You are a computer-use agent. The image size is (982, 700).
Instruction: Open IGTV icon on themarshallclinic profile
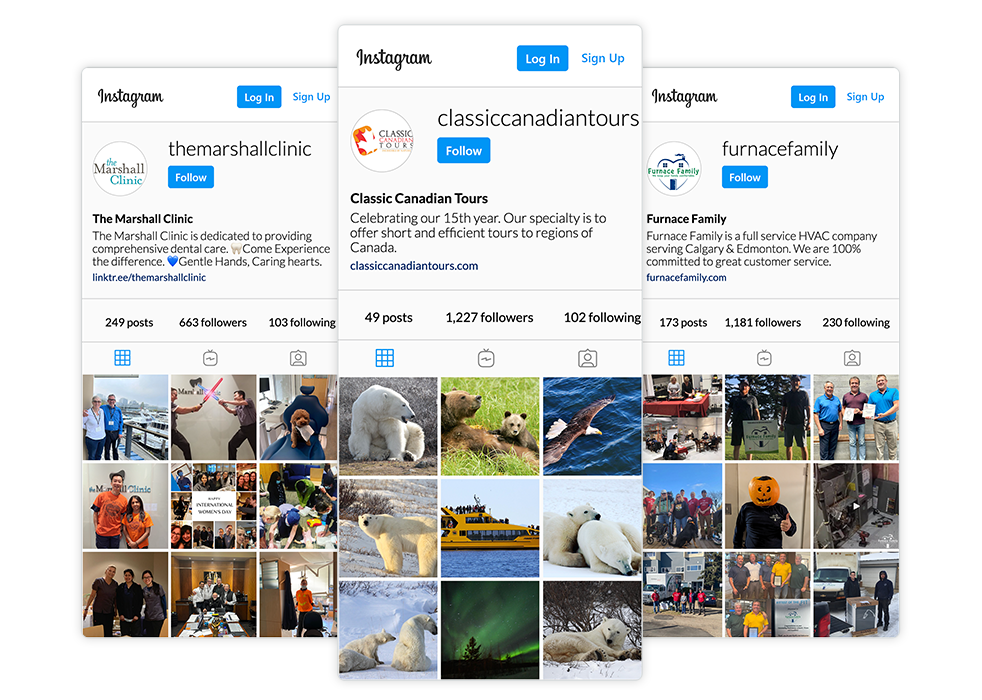210,358
